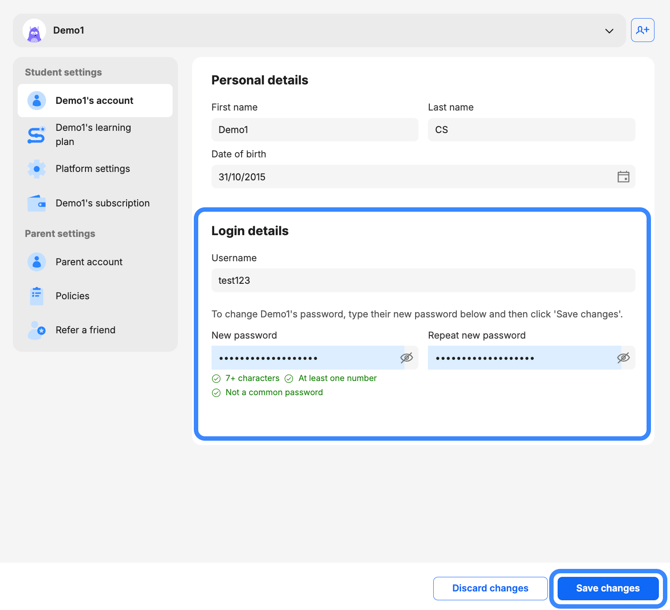The width and height of the screenshot is (670, 610).
Task: Click the Last name field
Action: click(531, 130)
